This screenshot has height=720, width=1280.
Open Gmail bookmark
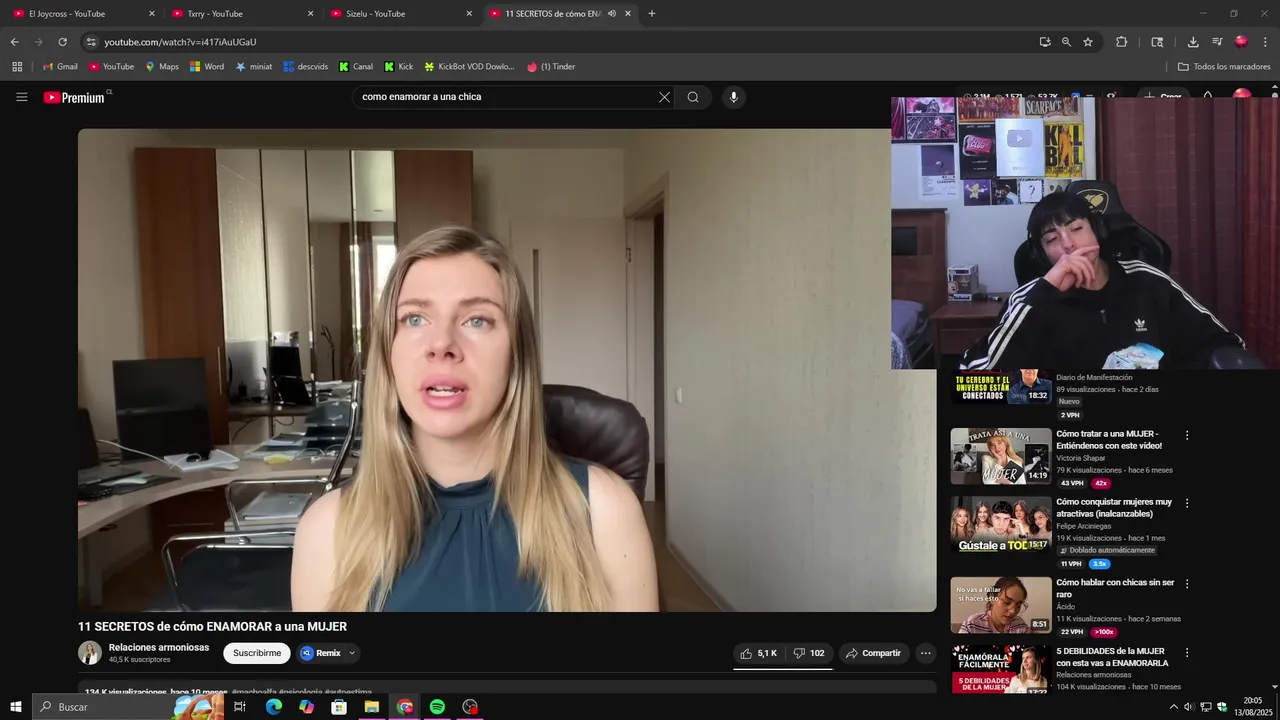[60, 67]
